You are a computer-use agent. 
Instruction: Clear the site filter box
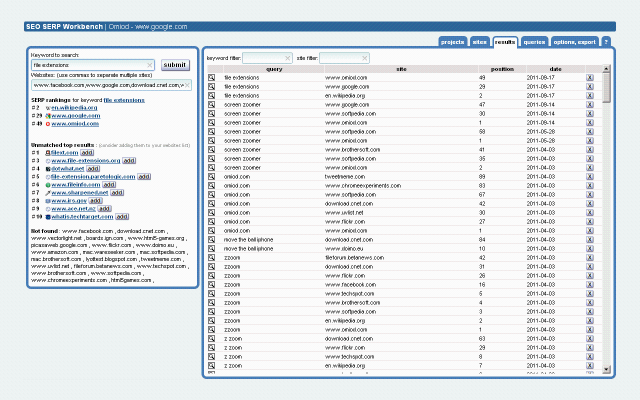coord(364,58)
